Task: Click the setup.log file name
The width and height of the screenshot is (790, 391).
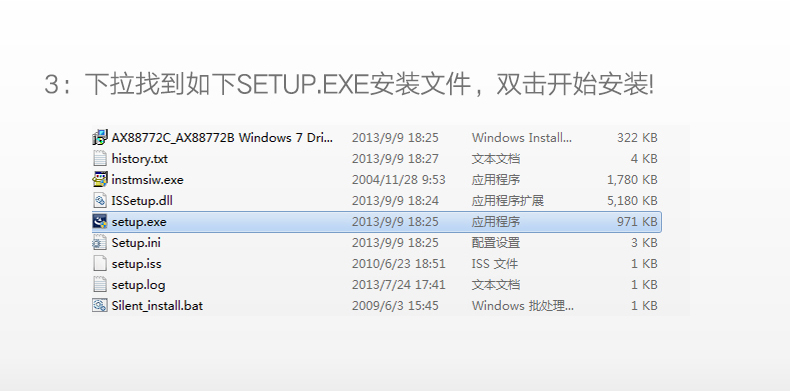Action: pyautogui.click(x=138, y=285)
